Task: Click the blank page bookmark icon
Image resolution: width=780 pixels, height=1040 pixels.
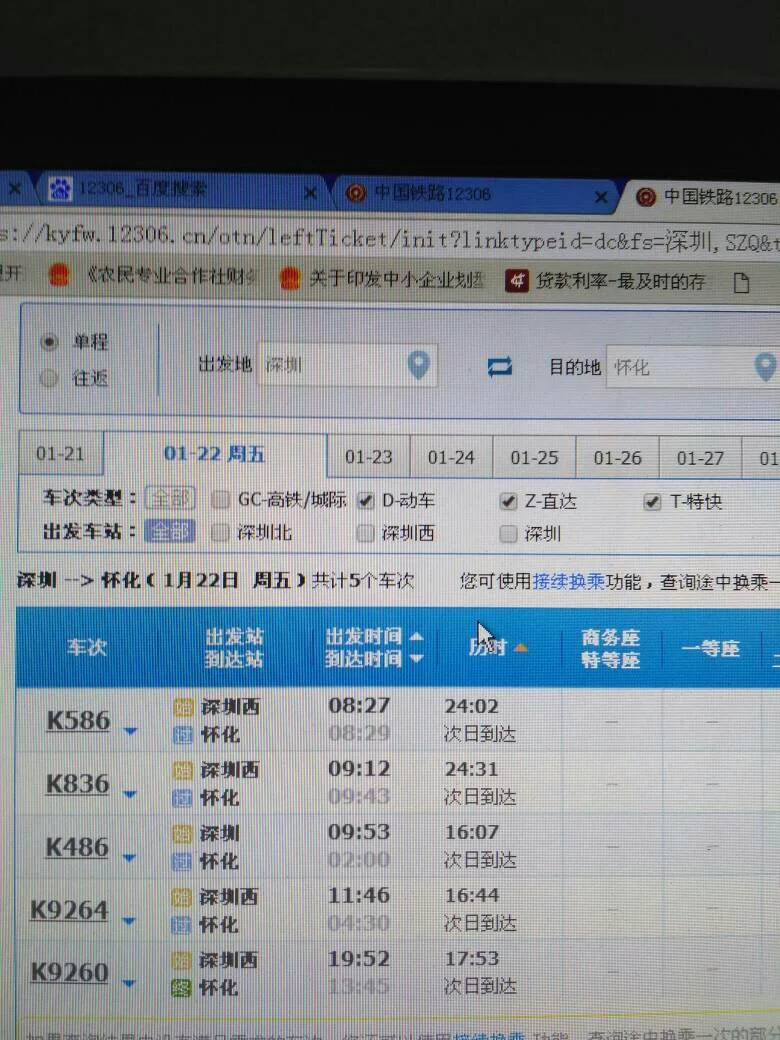Action: (x=741, y=283)
